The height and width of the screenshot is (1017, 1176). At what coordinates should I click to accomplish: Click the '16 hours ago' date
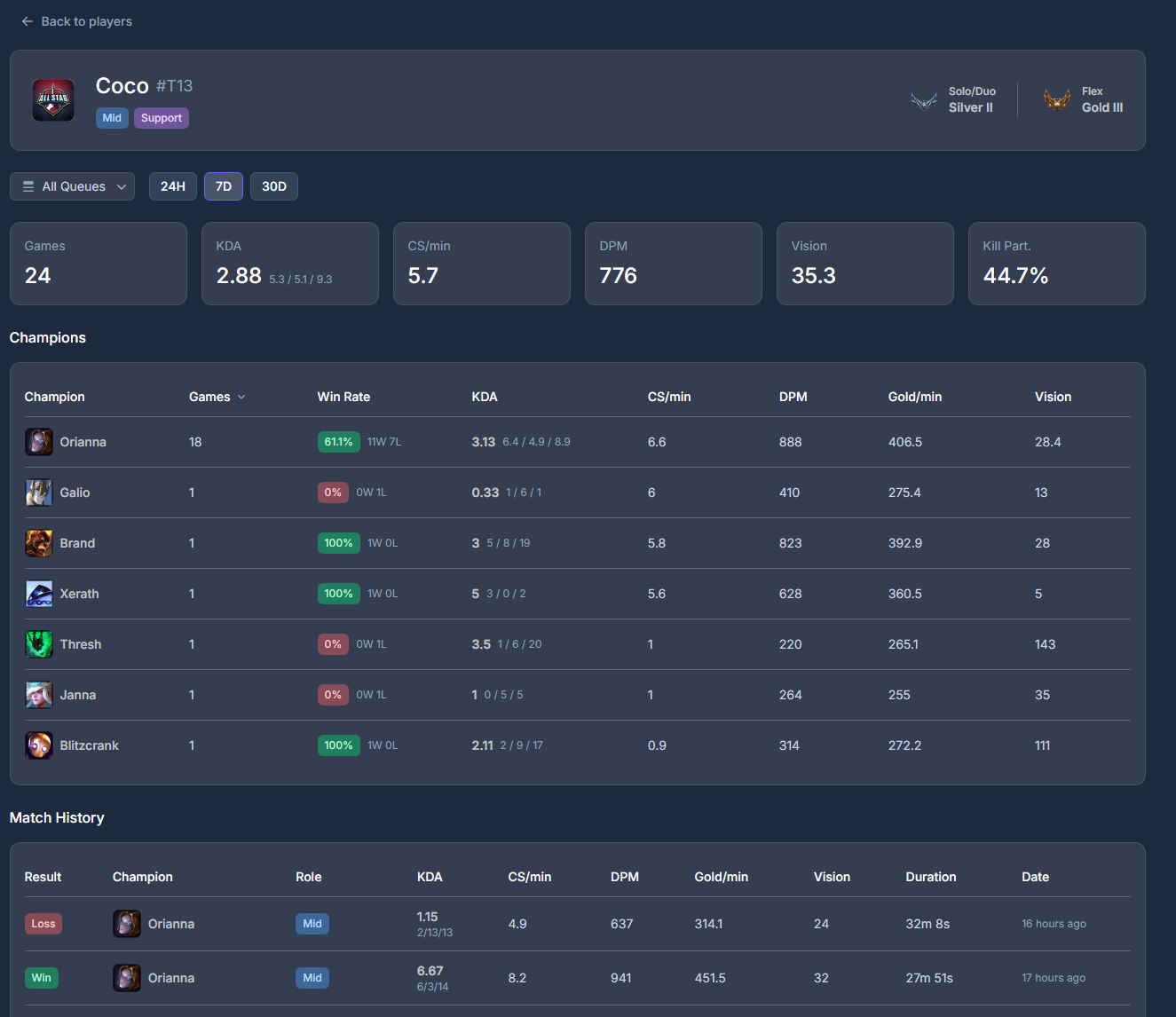1054,924
